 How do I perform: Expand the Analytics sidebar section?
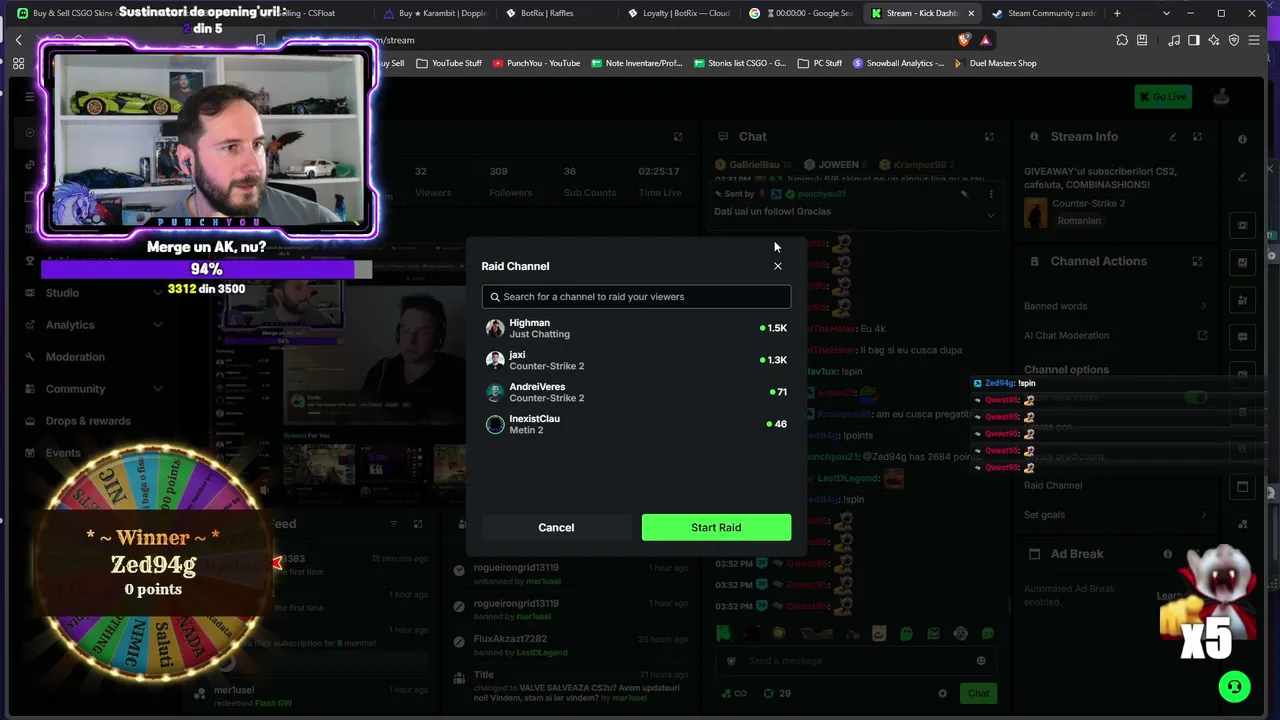(x=157, y=325)
